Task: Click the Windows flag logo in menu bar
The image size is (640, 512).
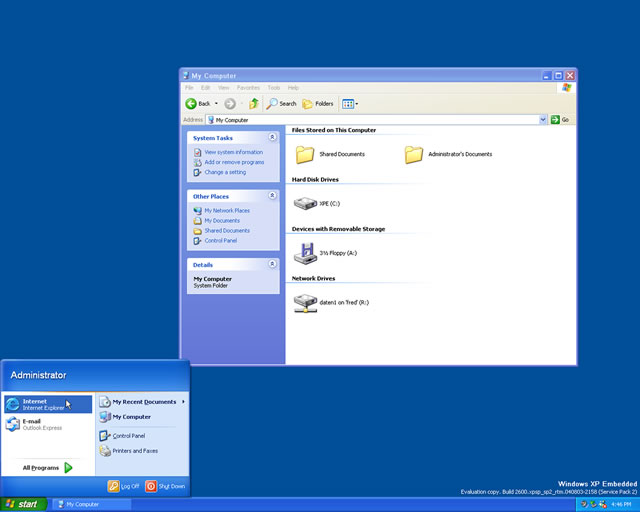Action: click(567, 88)
